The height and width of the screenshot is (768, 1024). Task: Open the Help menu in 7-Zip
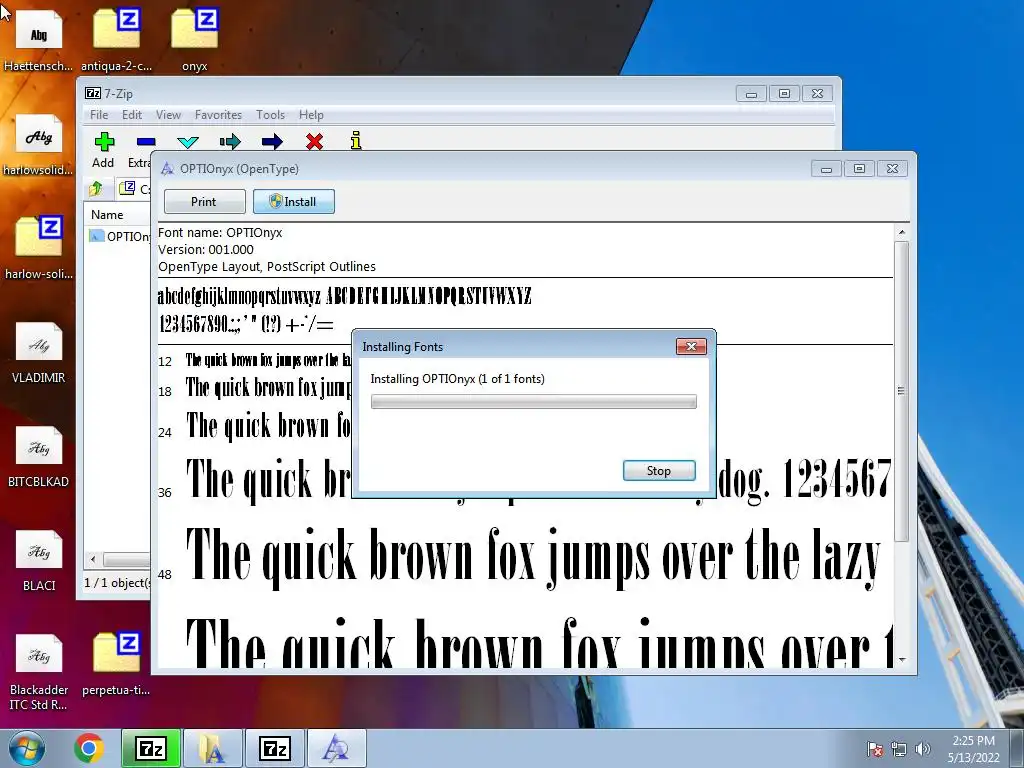[x=312, y=115]
